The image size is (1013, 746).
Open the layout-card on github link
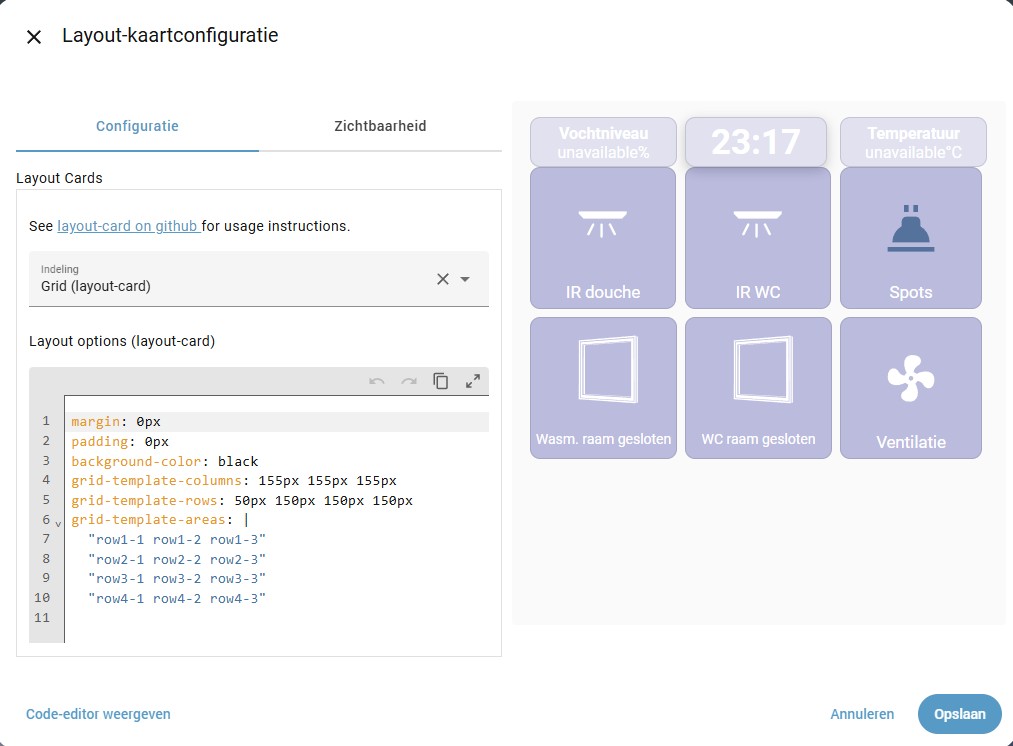click(128, 226)
